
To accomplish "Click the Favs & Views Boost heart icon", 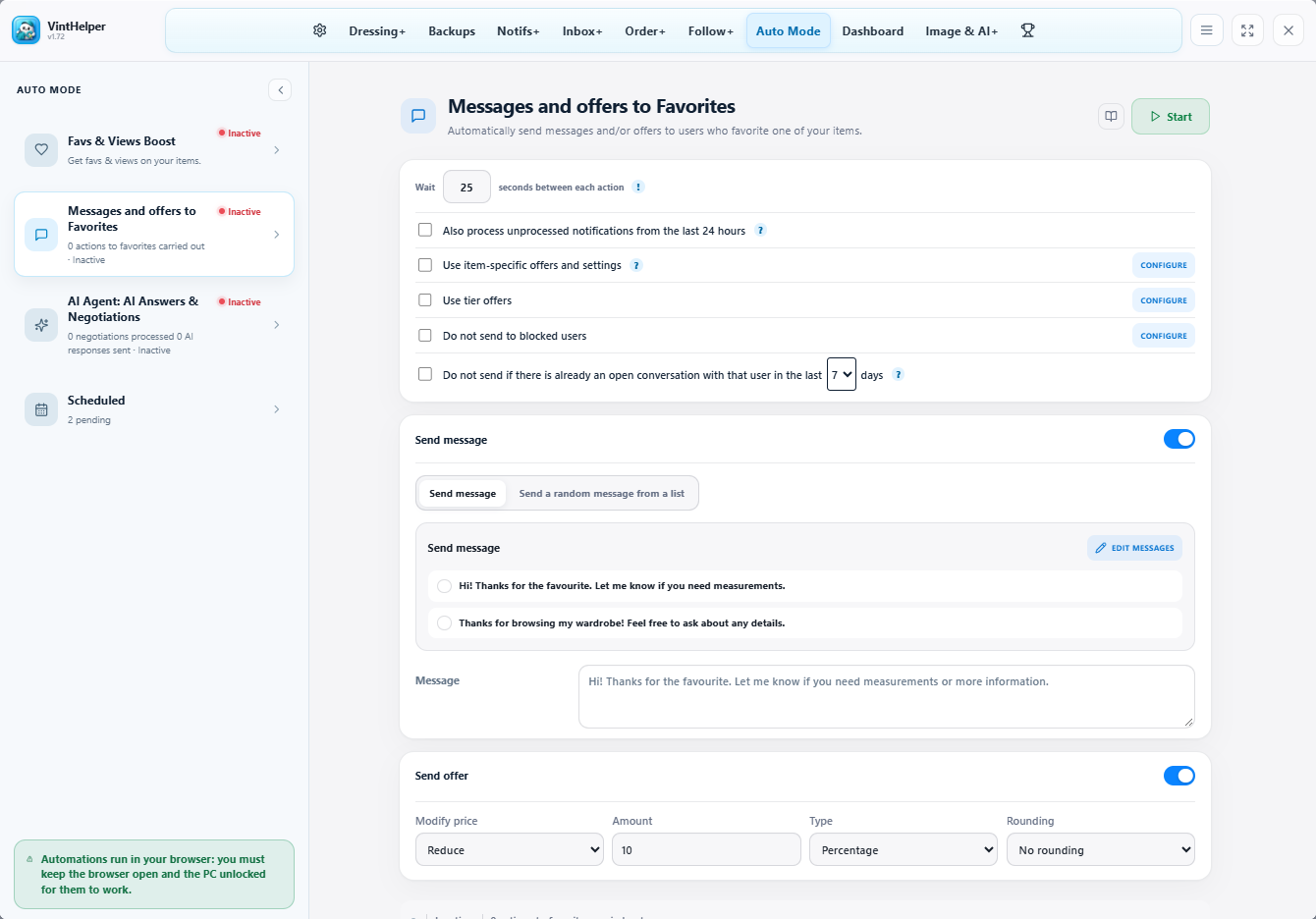I will click(41, 150).
